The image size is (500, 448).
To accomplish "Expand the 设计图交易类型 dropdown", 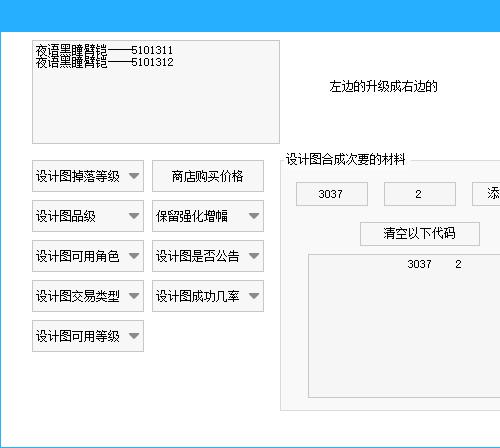I will pos(88,296).
